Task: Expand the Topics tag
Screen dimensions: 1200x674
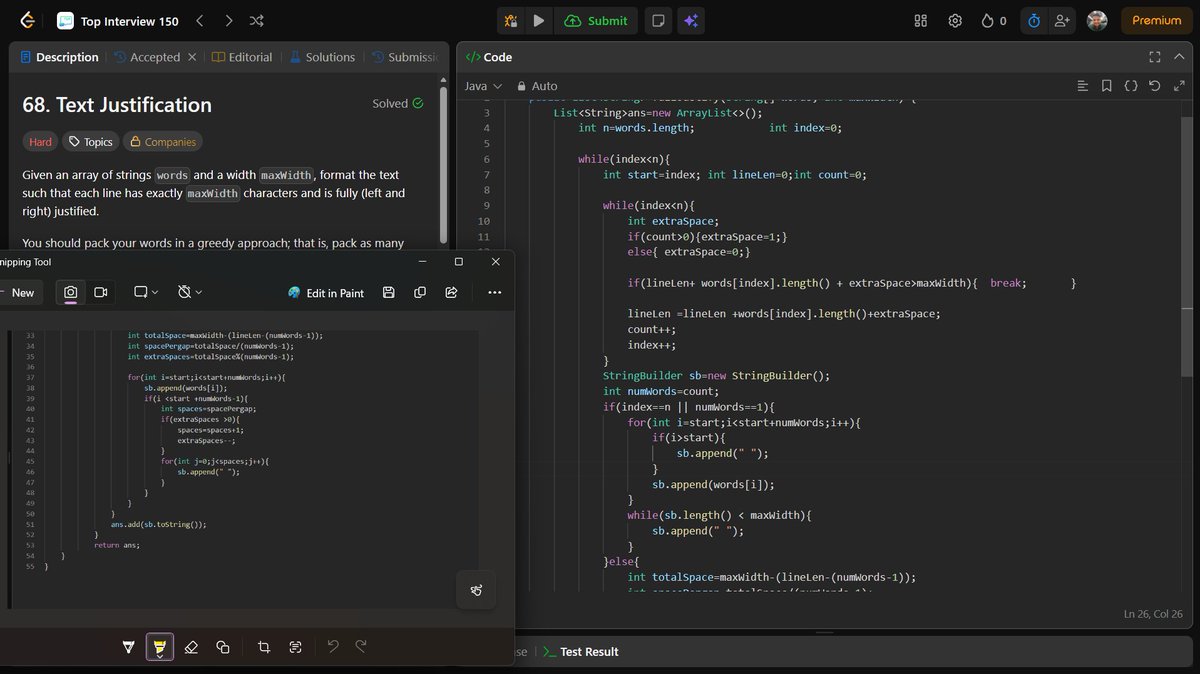Action: click(x=90, y=142)
